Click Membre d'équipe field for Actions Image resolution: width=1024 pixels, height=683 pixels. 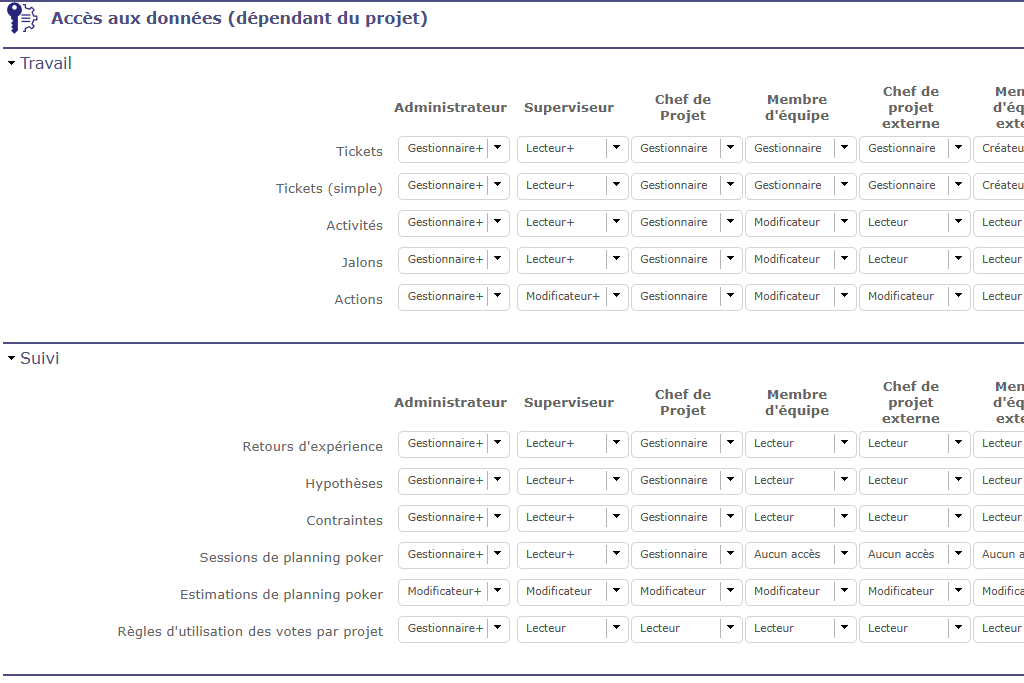[x=790, y=296]
